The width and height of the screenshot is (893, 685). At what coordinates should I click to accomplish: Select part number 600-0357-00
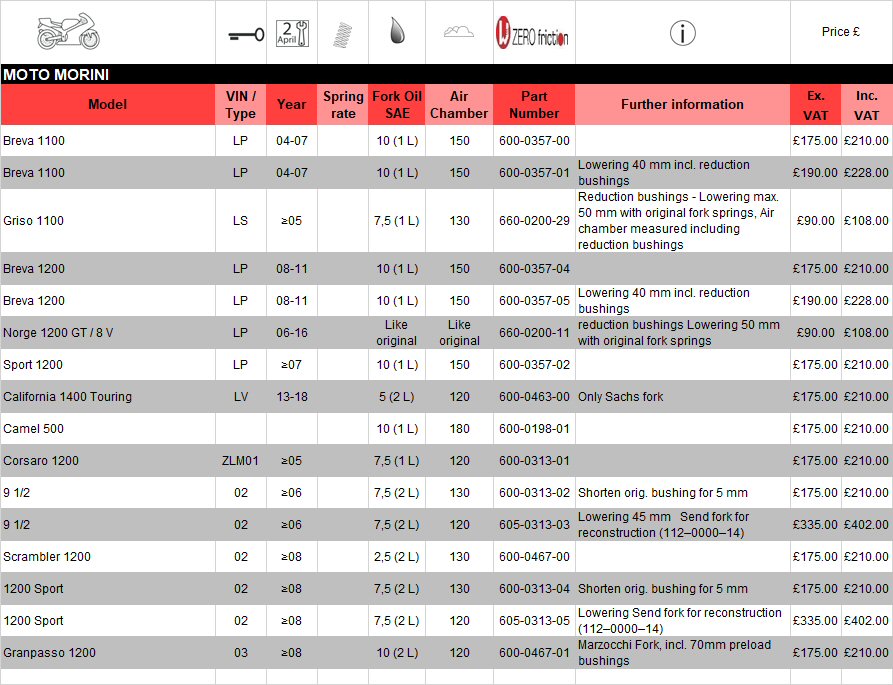pyautogui.click(x=534, y=141)
